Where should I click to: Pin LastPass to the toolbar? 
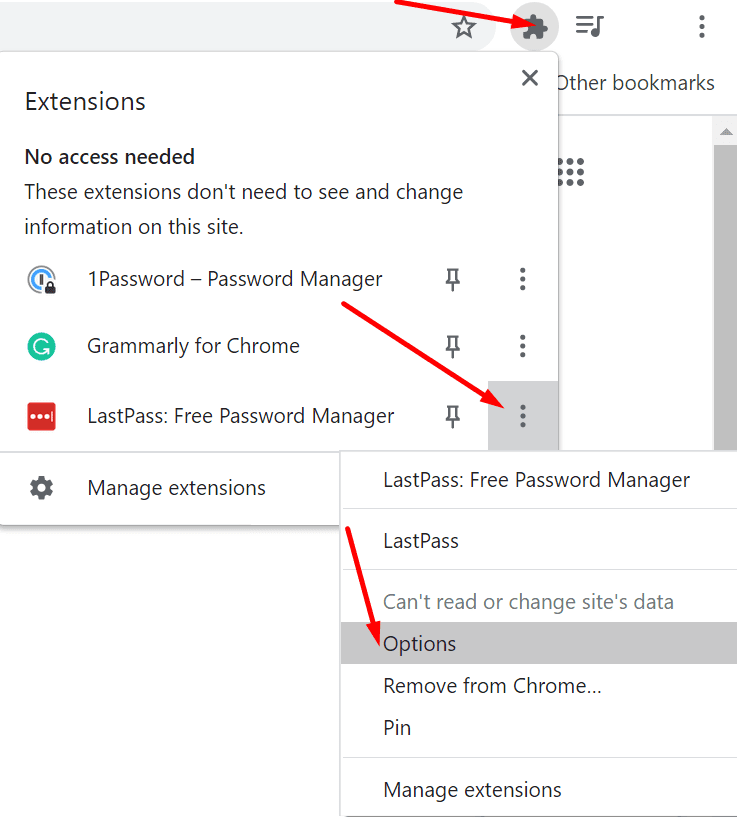tap(453, 415)
